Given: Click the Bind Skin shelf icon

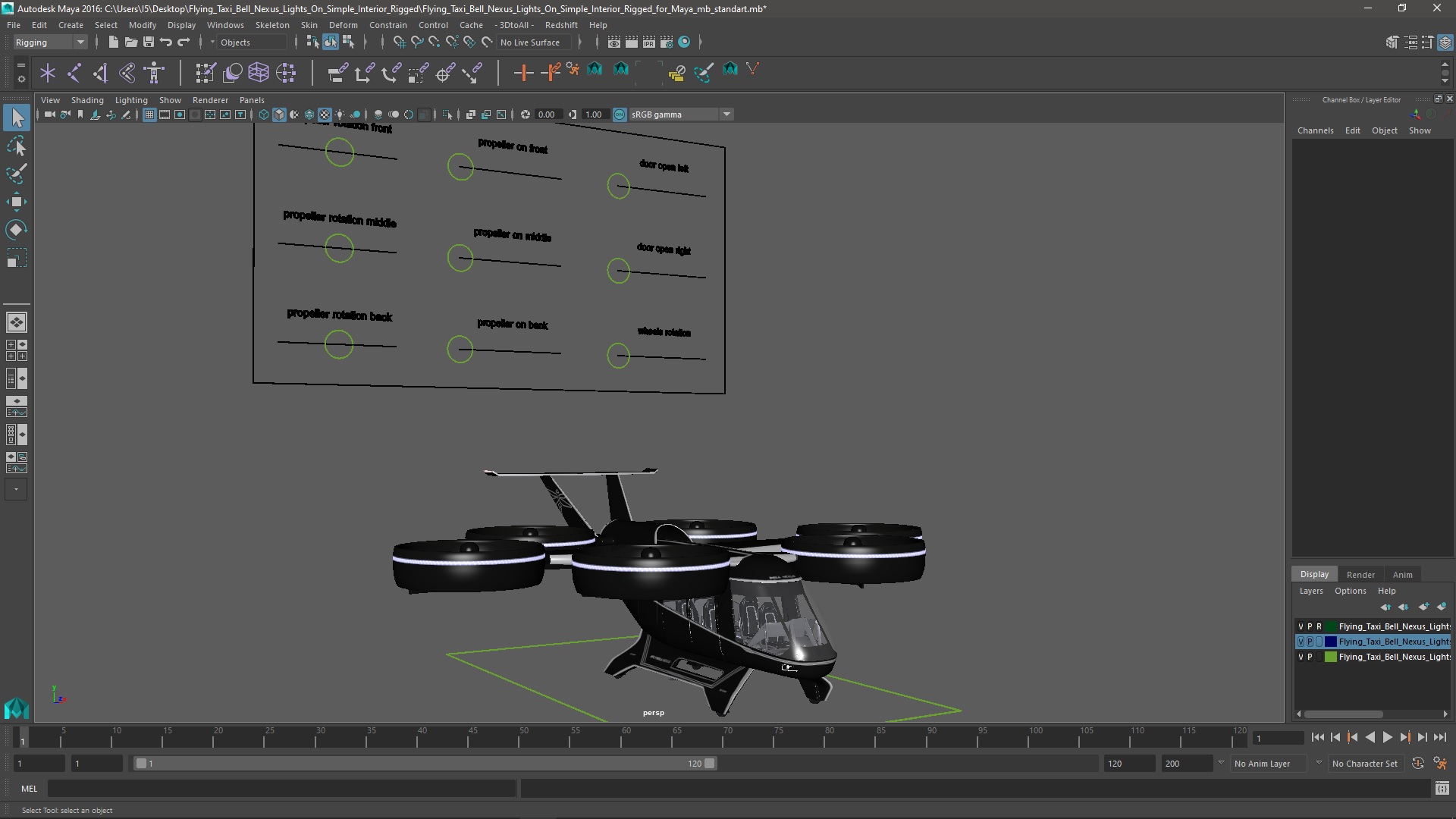Looking at the screenshot, I should coord(127,73).
